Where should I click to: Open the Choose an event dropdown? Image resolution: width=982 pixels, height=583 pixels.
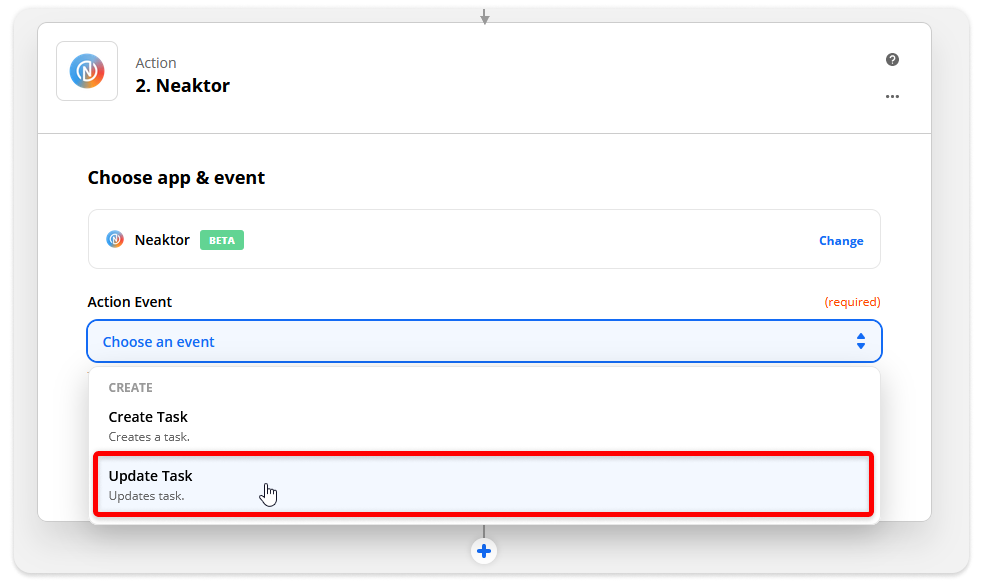pyautogui.click(x=484, y=341)
